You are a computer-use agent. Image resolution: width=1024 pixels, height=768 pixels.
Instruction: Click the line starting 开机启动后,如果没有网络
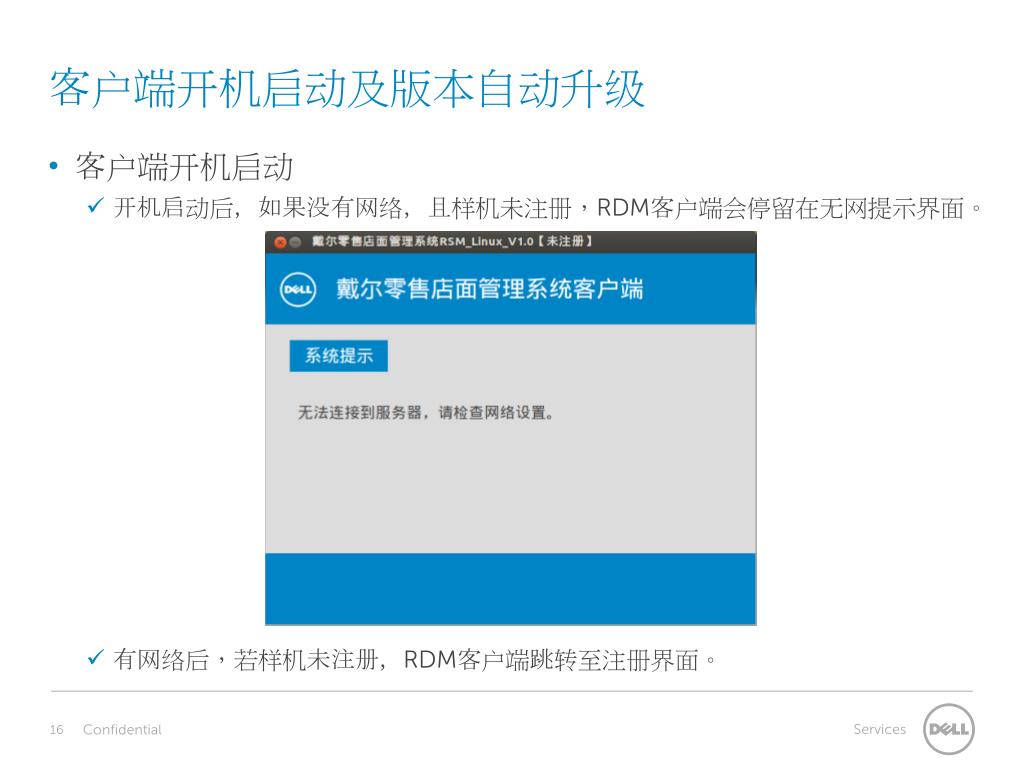[547, 208]
